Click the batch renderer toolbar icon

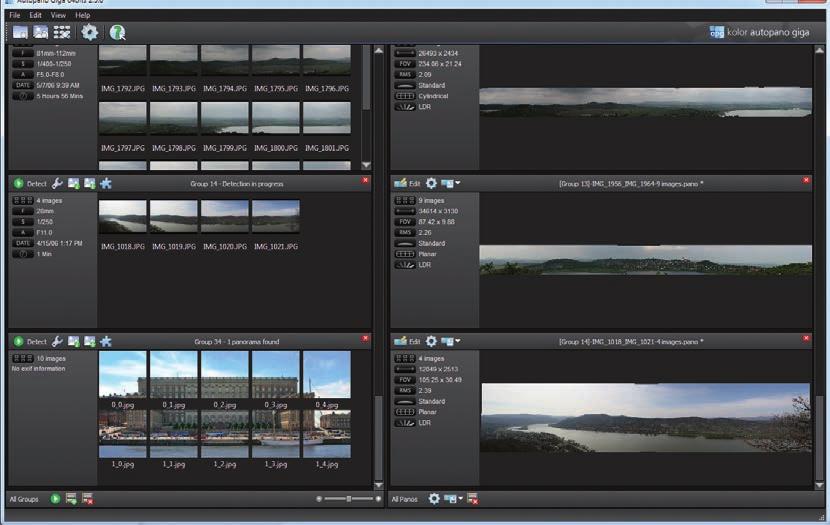click(x=62, y=32)
